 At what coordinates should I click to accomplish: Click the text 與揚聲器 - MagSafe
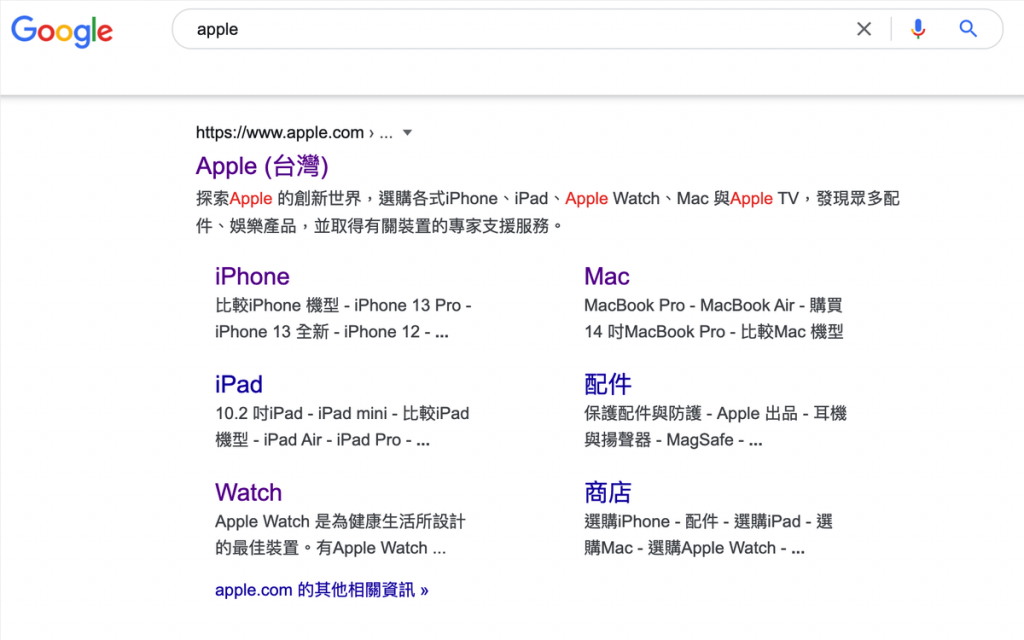659,440
